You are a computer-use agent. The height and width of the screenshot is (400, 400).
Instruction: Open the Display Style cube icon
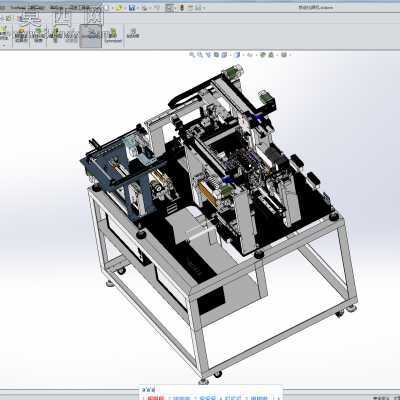(237, 55)
